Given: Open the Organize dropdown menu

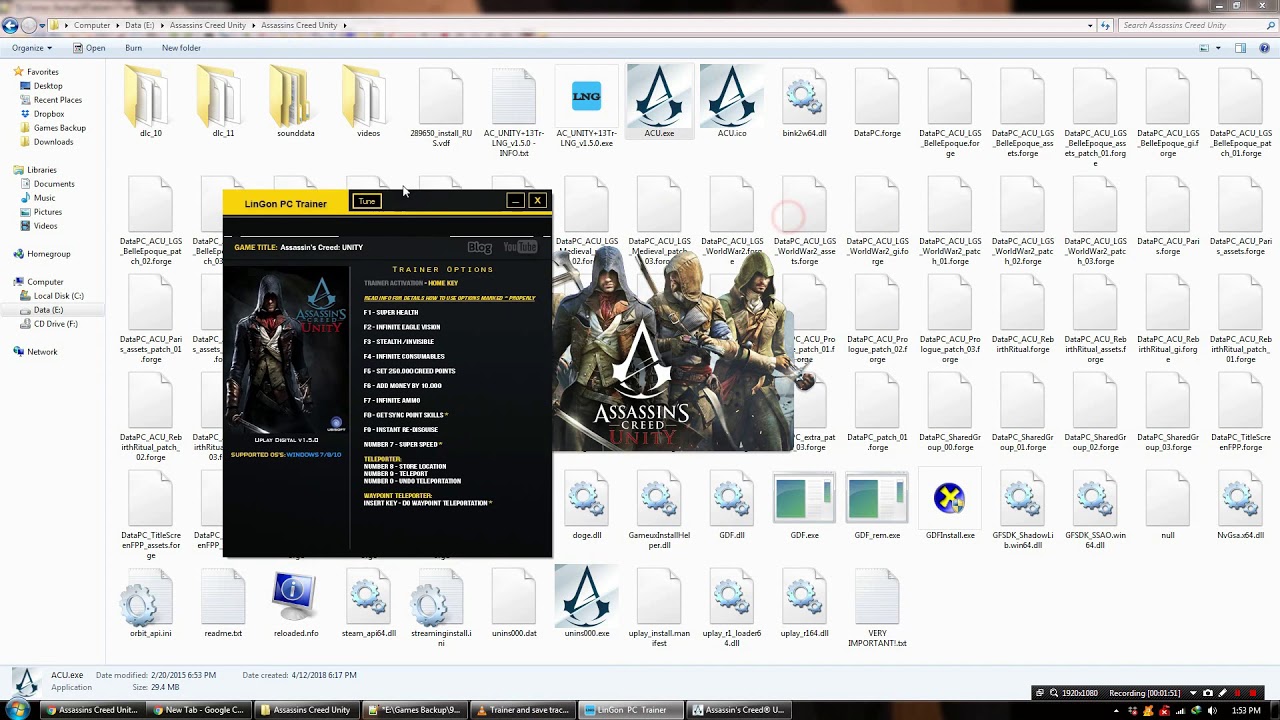Looking at the screenshot, I should pyautogui.click(x=31, y=48).
